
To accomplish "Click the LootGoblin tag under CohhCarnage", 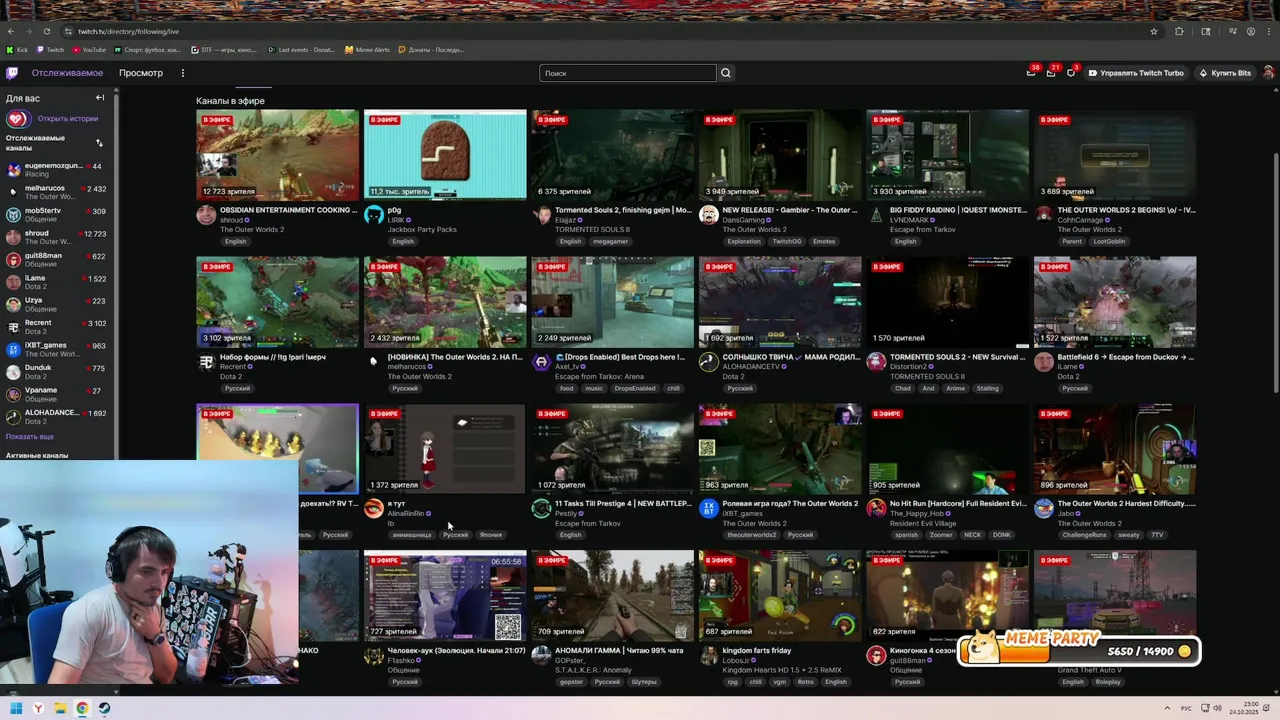I will tap(1109, 241).
